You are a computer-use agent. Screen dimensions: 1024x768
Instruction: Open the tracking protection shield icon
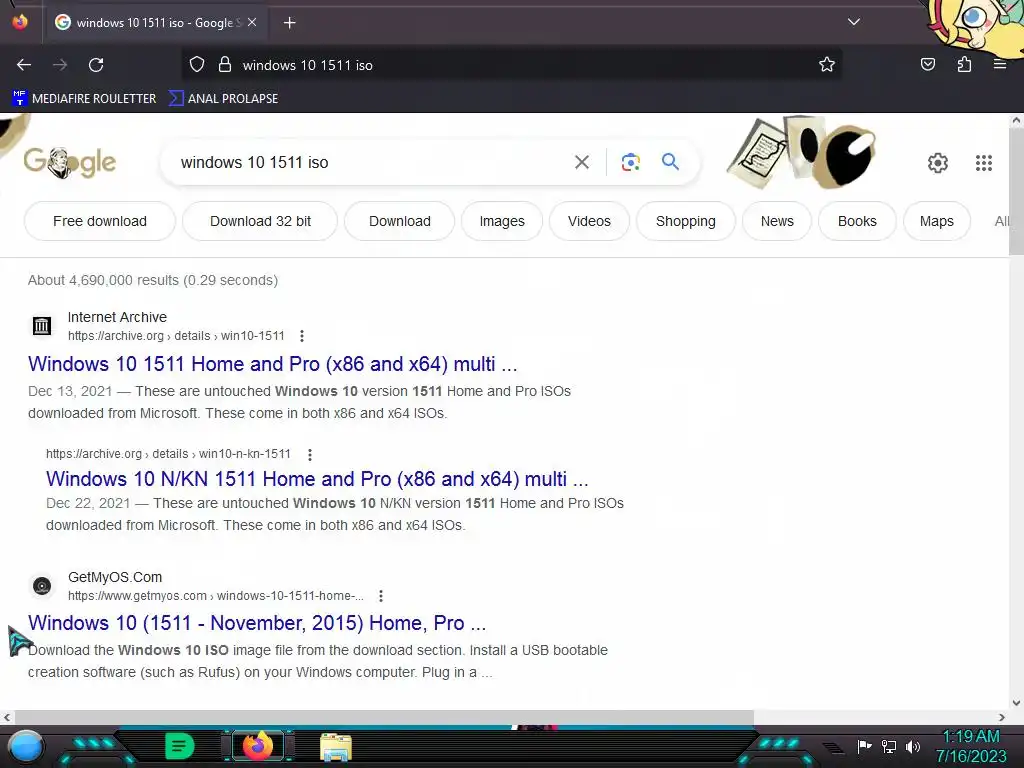[197, 65]
